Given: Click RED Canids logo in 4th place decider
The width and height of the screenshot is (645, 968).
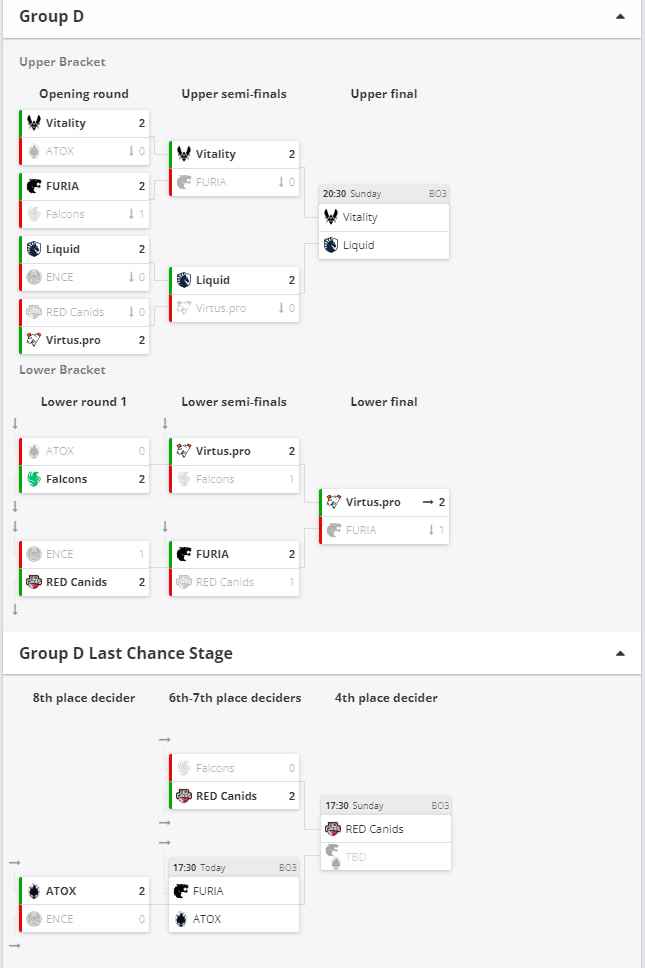Looking at the screenshot, I should (x=333, y=828).
